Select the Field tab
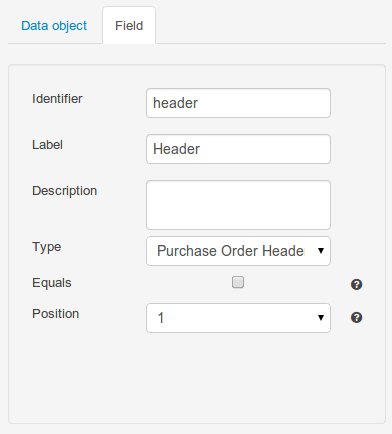 (129, 26)
